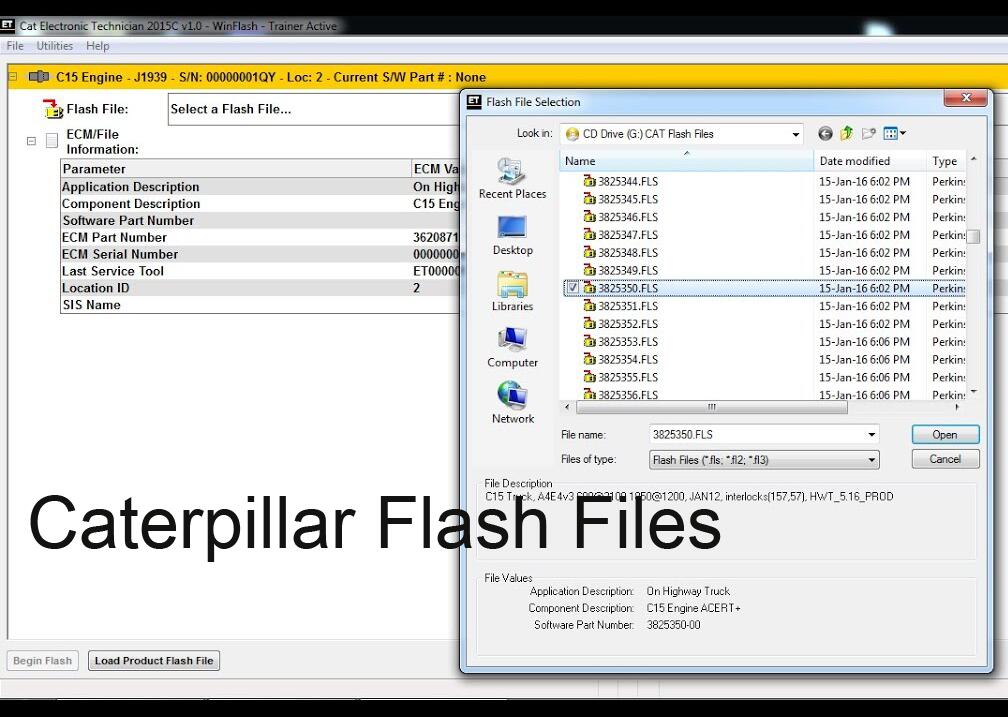Open Network location in places bar

512,403
